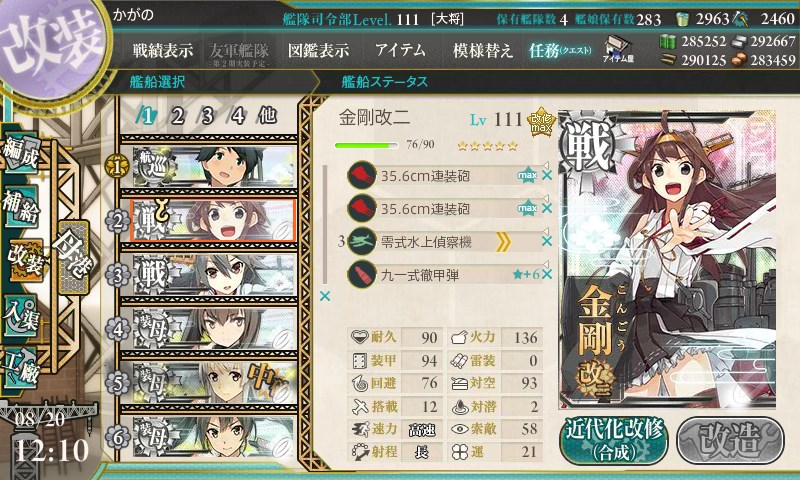Open the アイテム屋 item shop icon

(x=618, y=50)
